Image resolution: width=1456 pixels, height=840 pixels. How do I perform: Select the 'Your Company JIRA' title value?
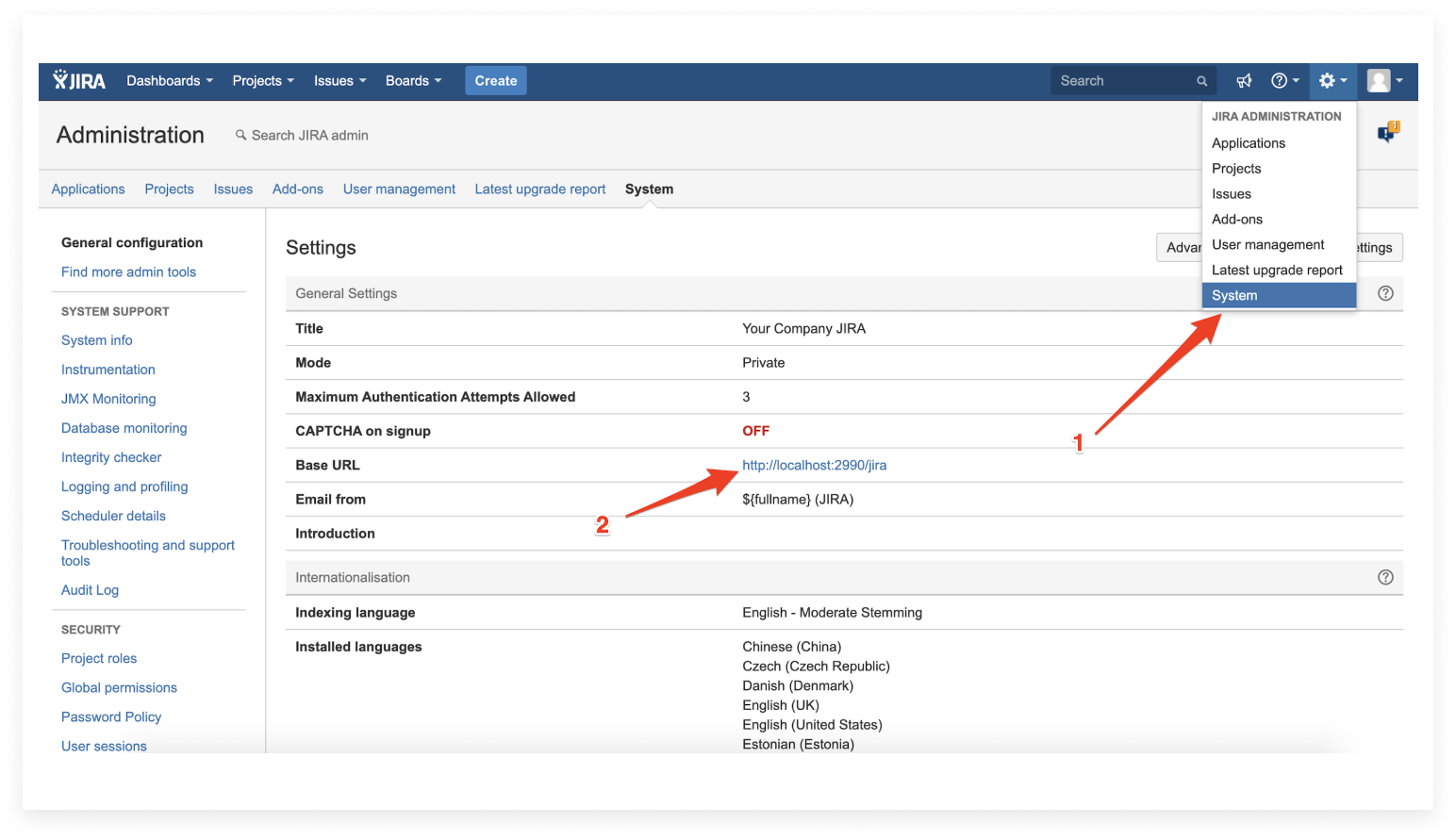(803, 328)
